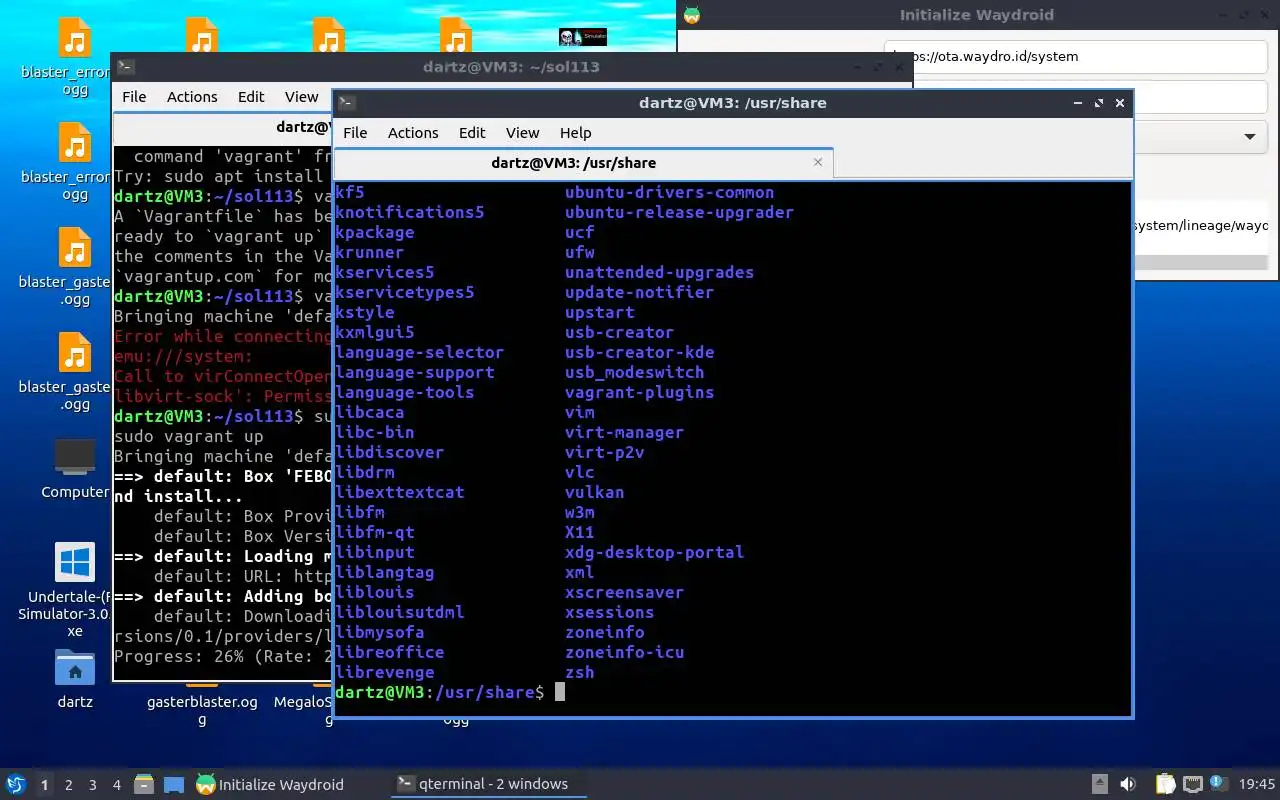Click the 'usb-creator-kde' directory name
The width and height of the screenshot is (1280, 800).
coord(639,352)
